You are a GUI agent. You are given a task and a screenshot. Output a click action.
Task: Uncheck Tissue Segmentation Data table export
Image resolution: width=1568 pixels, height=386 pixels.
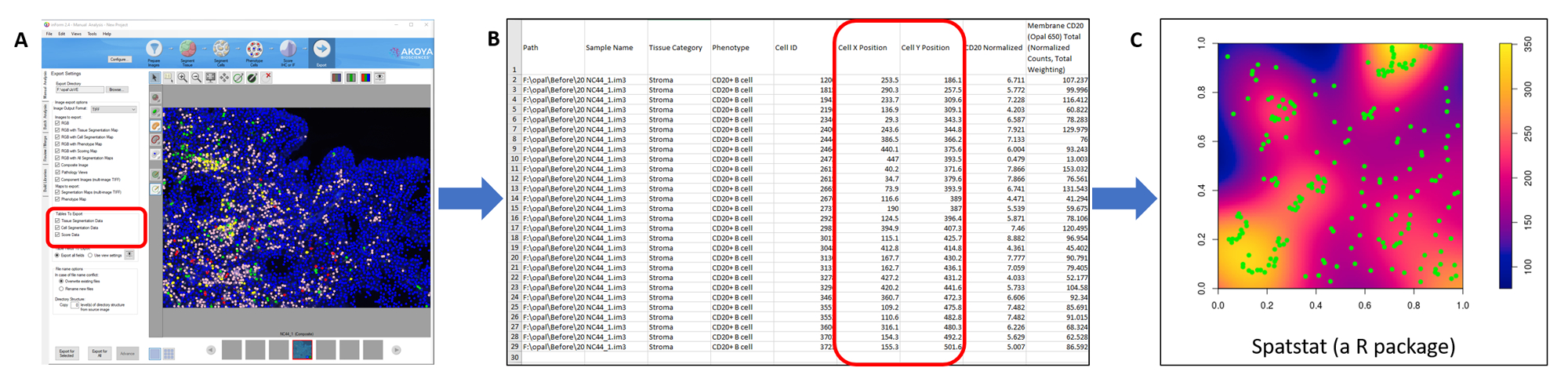pos(57,220)
